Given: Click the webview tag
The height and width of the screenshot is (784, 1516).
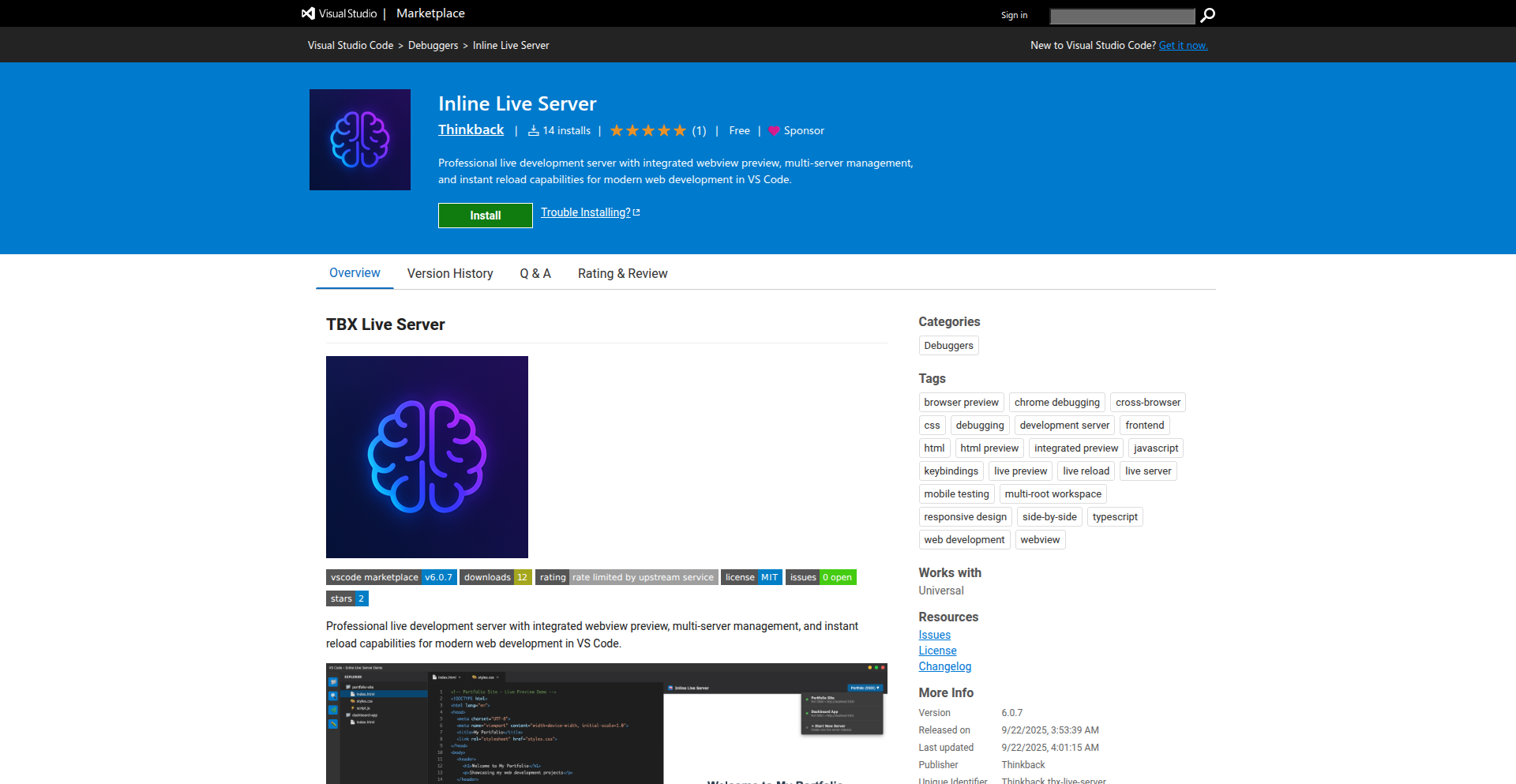Looking at the screenshot, I should pos(1040,540).
